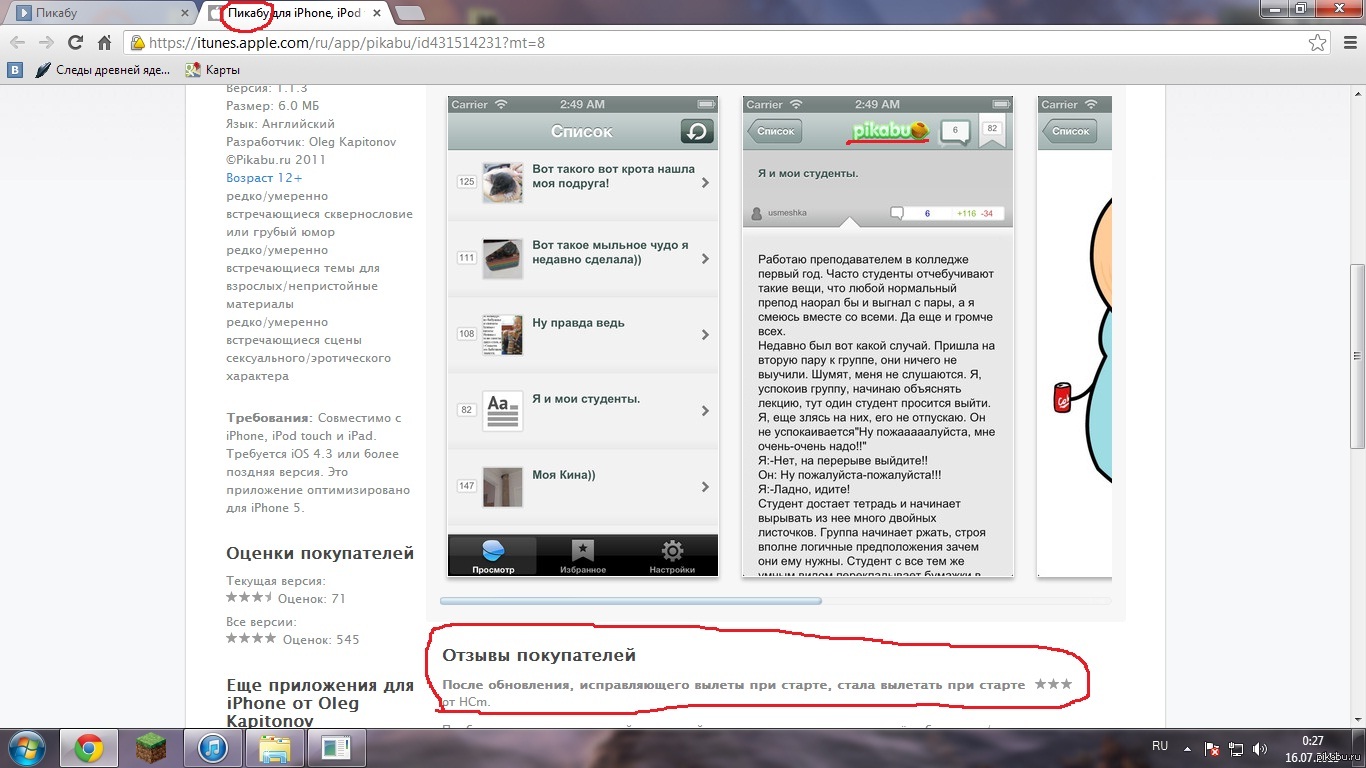The height and width of the screenshot is (768, 1366).
Task: Open iTunes from the taskbar
Action: click(213, 748)
